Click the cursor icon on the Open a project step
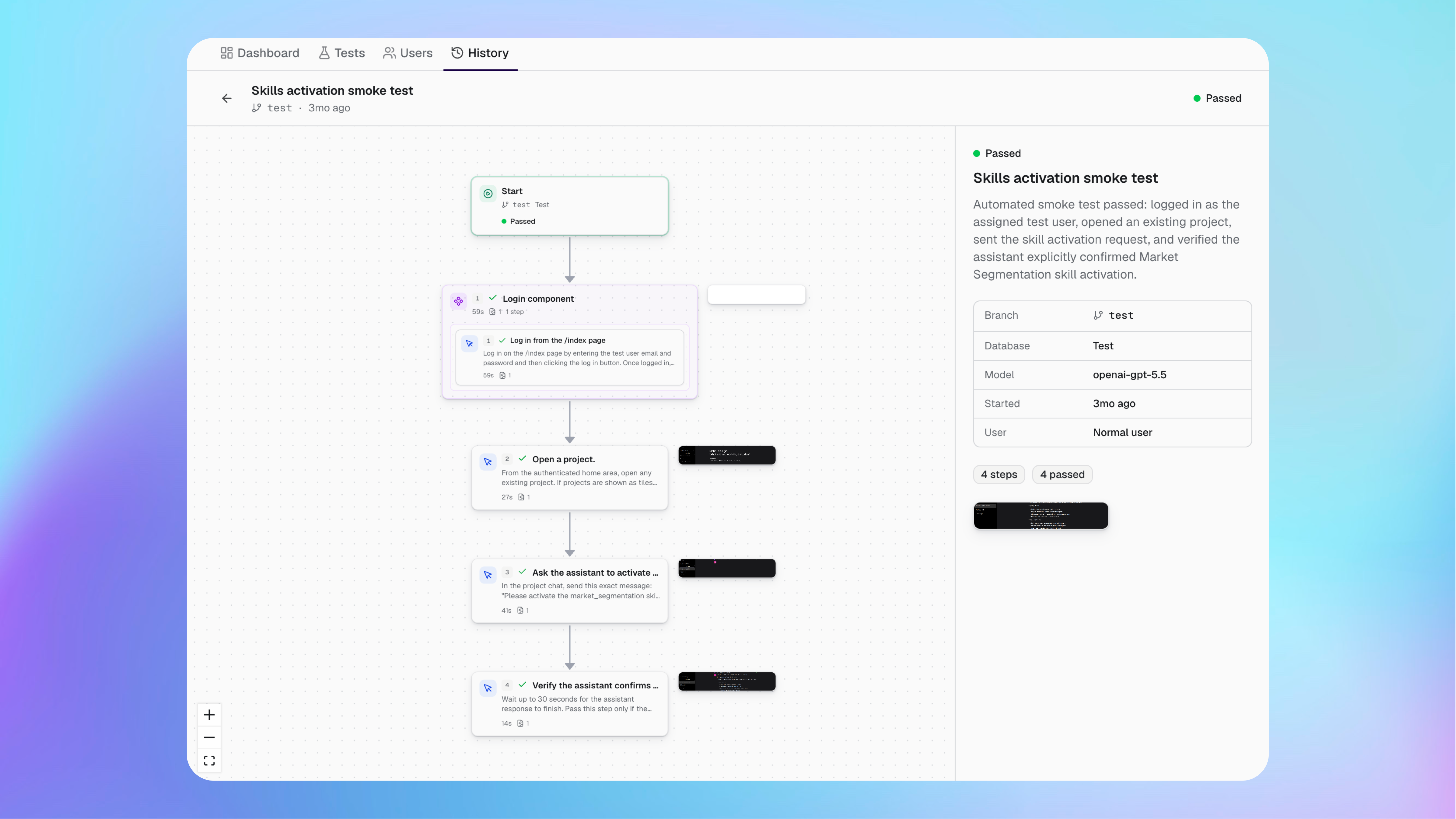1456x819 pixels. coord(488,462)
